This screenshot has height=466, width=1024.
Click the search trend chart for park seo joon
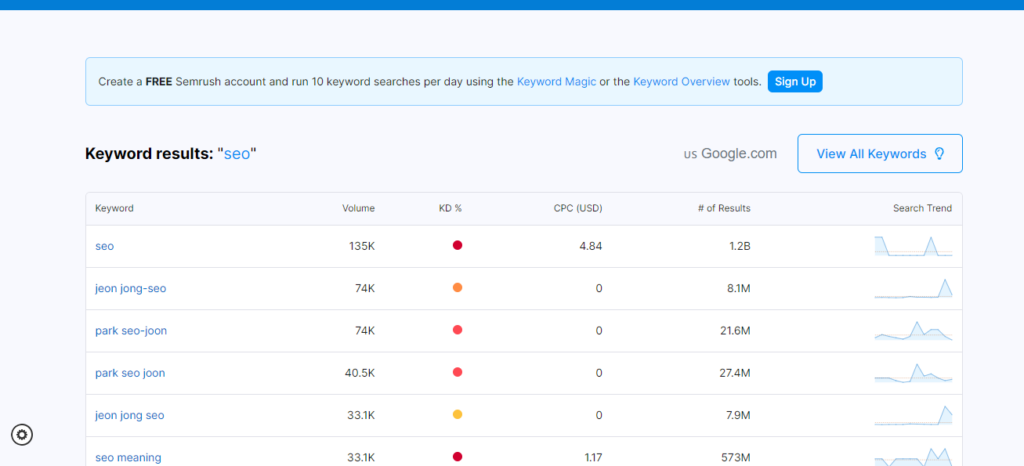point(913,373)
